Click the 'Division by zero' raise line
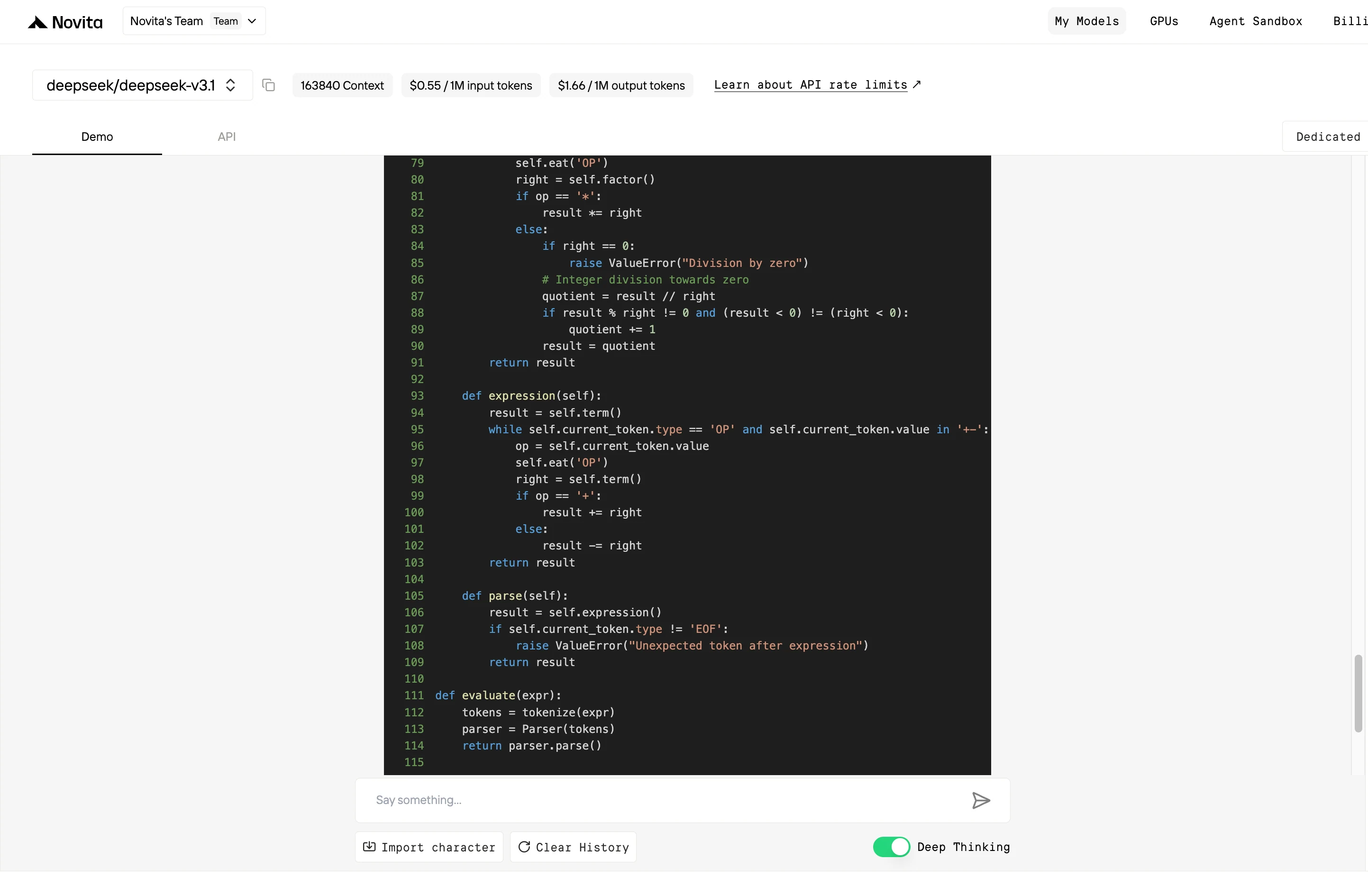1368x896 pixels. point(689,263)
